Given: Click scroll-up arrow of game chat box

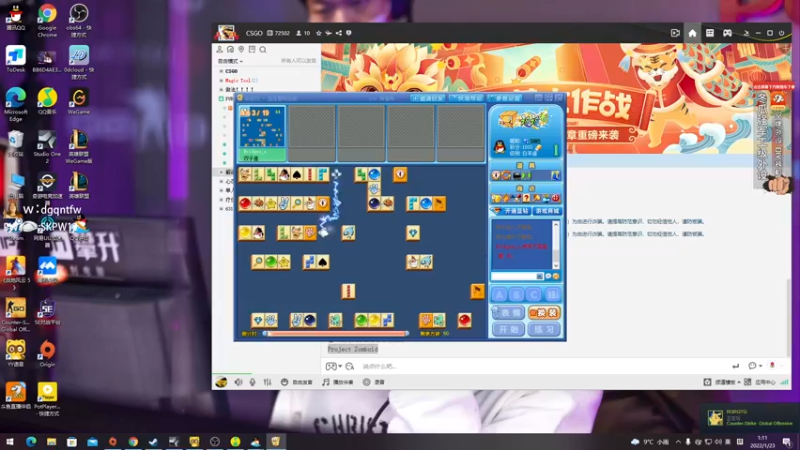Looking at the screenshot, I should point(556,224).
